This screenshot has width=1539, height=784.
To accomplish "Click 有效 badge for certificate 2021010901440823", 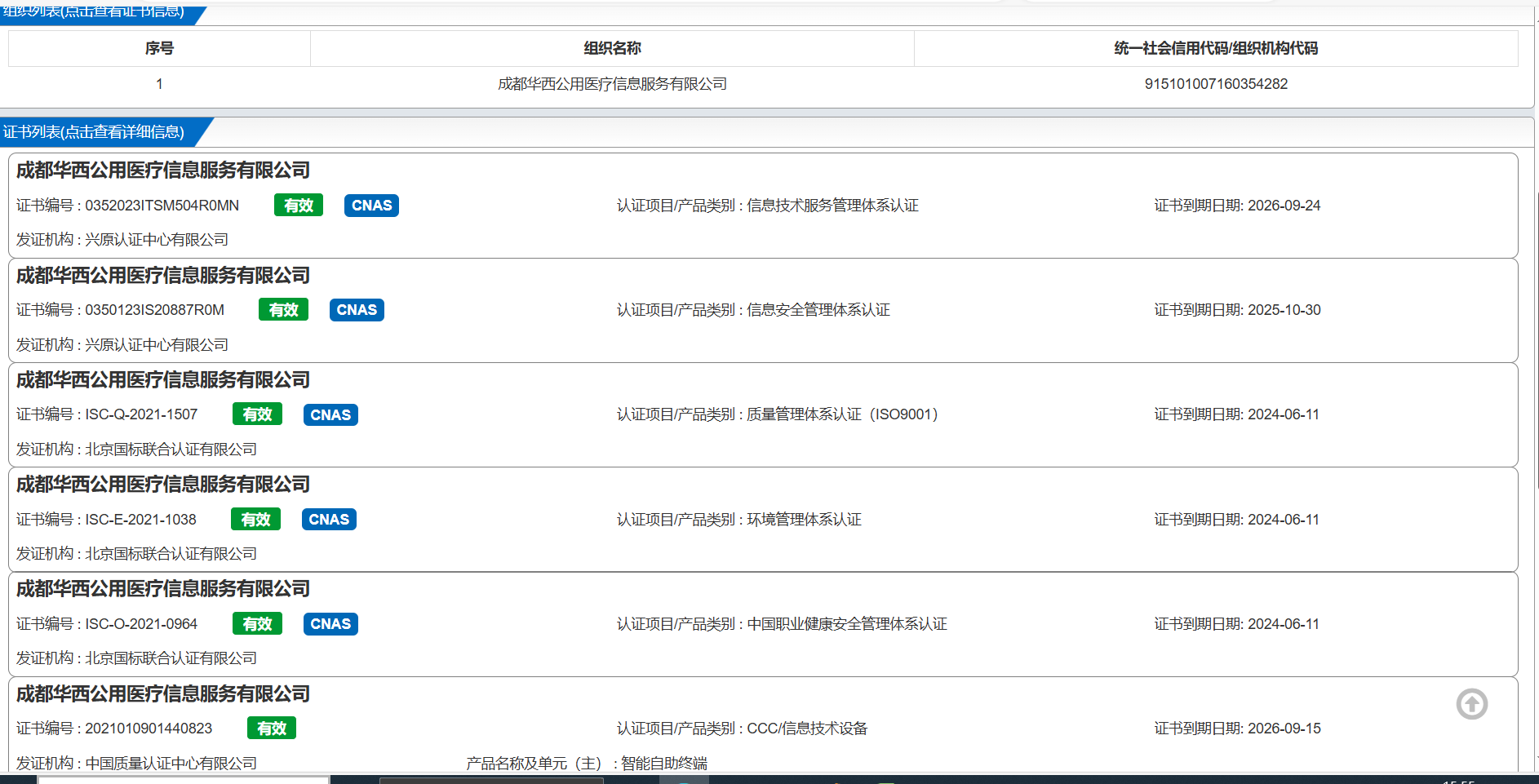I will [x=272, y=729].
